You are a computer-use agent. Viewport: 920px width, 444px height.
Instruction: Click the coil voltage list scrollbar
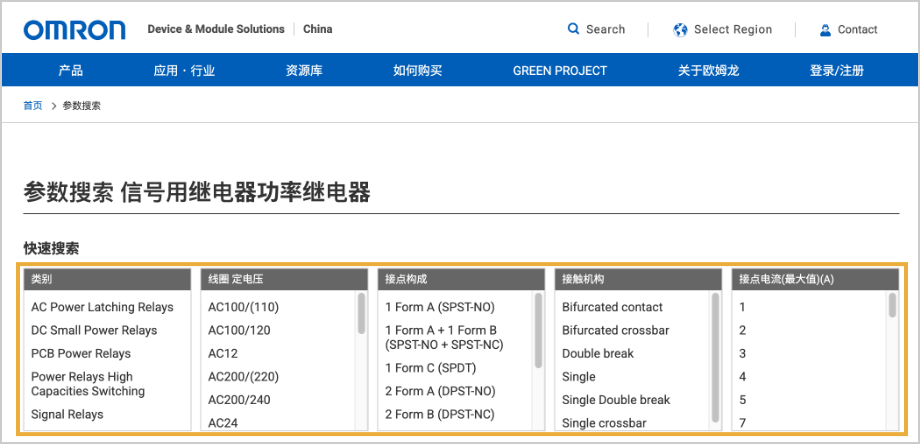(361, 313)
